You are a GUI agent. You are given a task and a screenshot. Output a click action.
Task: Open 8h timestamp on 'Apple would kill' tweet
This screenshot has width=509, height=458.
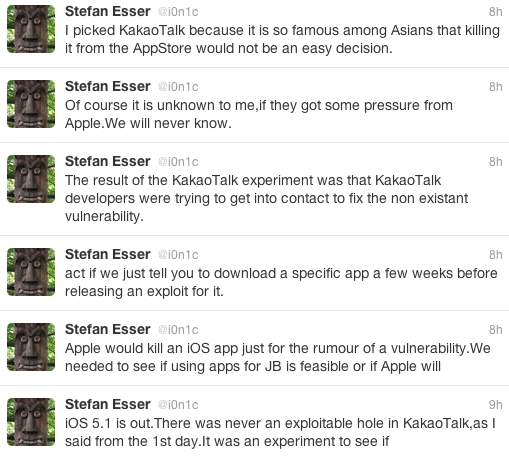pos(495,330)
